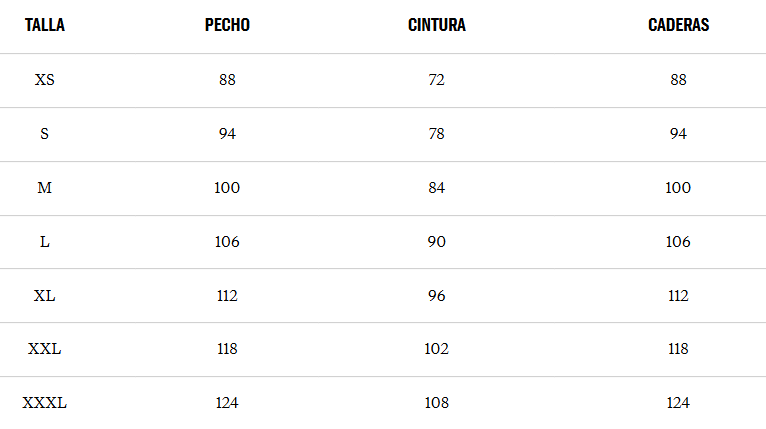
Task: Click waist value 72 for XS
Action: (437, 80)
